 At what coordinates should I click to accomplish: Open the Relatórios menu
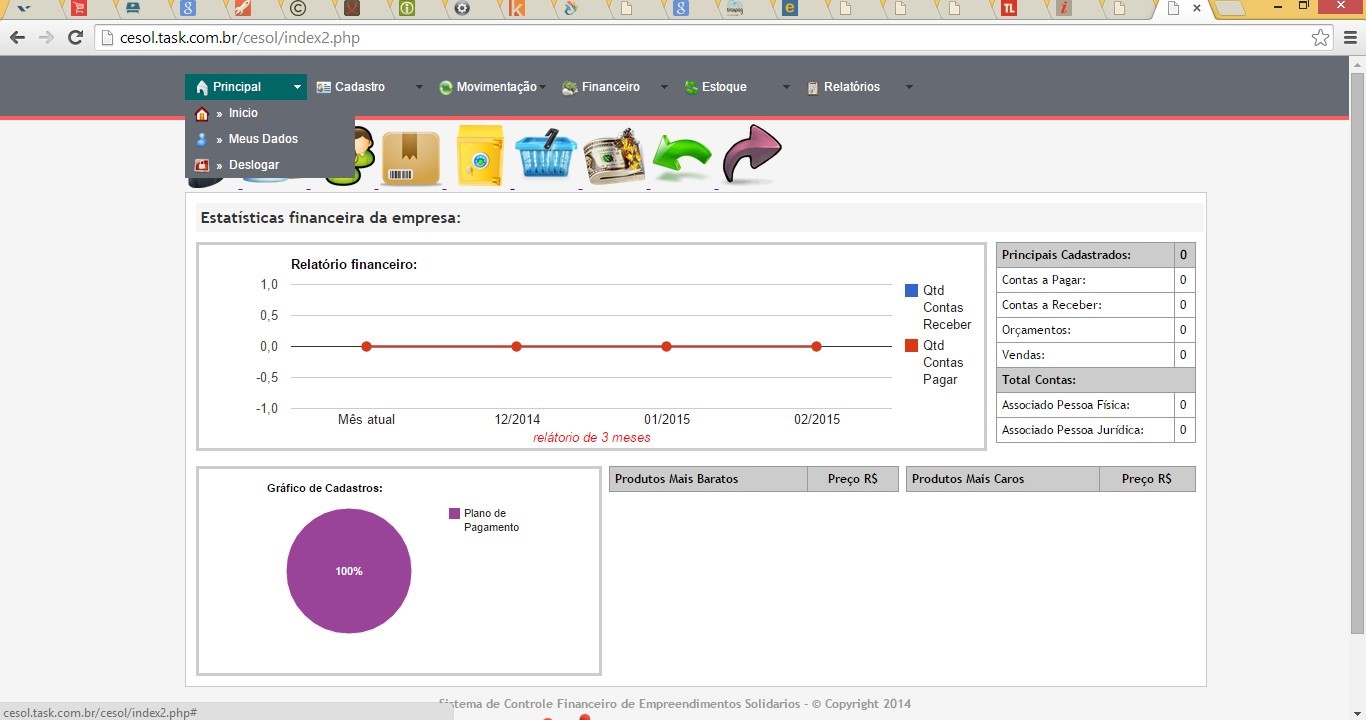851,87
